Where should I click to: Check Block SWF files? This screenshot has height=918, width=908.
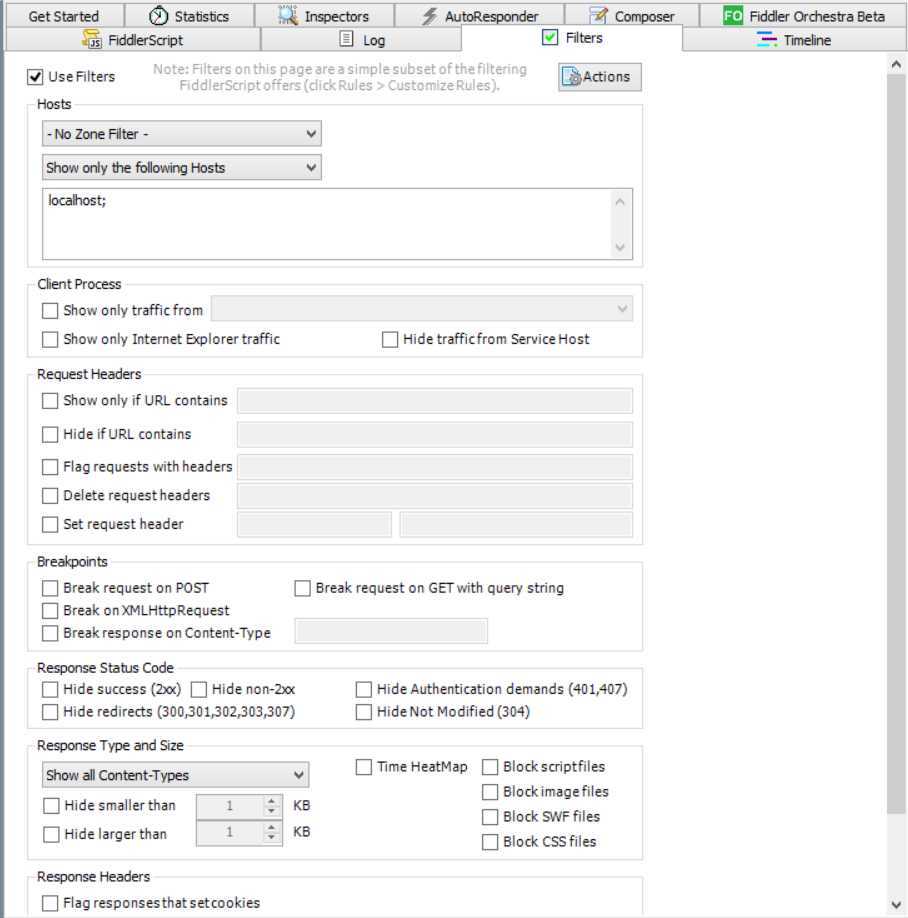tap(490, 817)
